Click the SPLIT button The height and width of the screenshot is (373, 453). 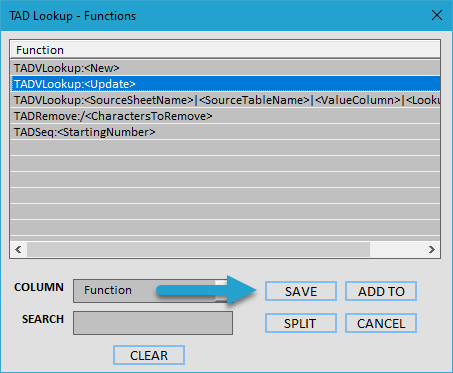301,323
